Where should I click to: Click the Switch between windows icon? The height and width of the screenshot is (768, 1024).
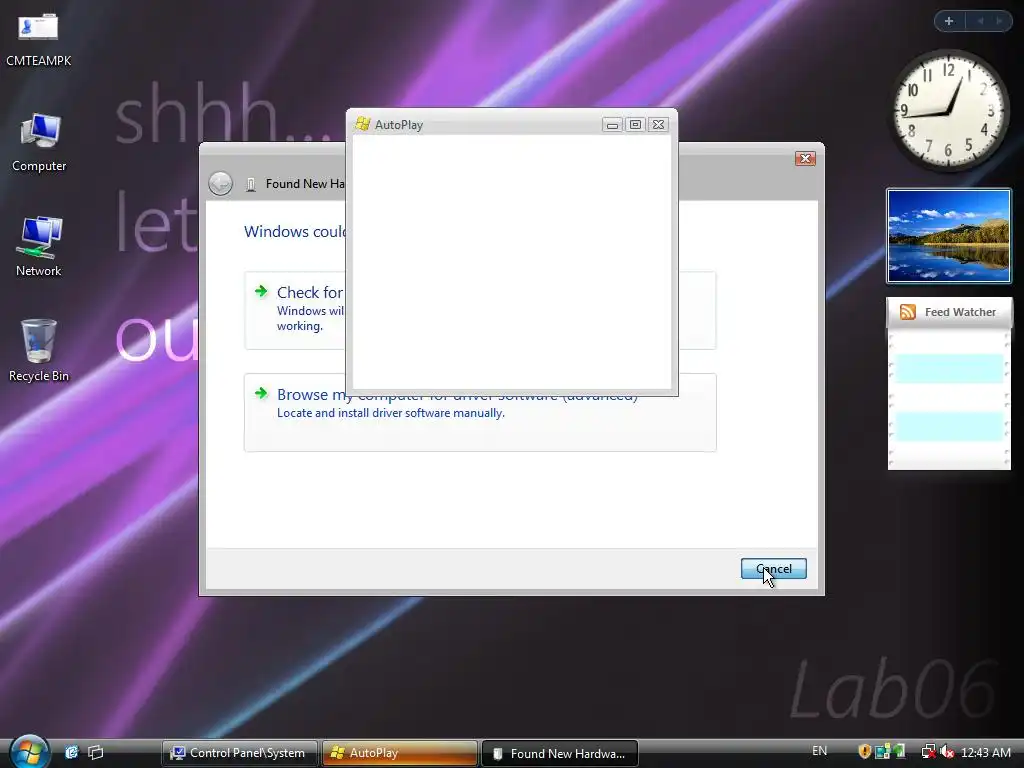tap(95, 752)
